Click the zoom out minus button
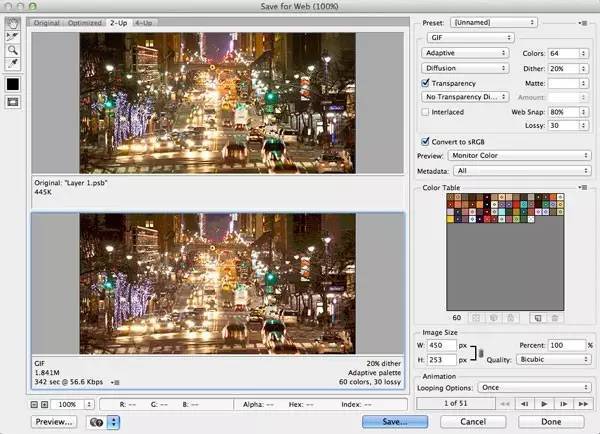The image size is (600, 434). point(35,404)
